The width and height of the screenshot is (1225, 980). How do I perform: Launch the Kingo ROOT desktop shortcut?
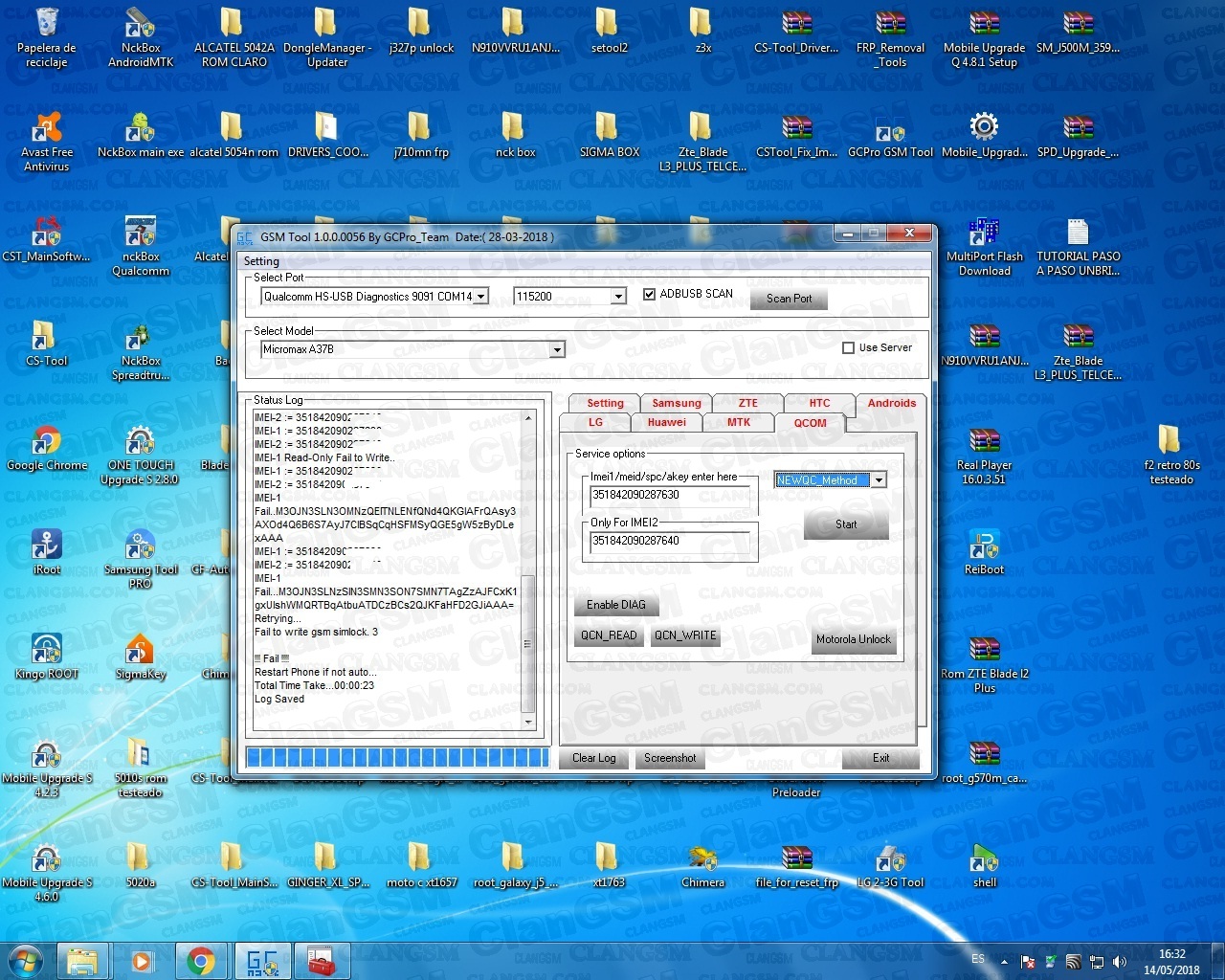coord(46,657)
